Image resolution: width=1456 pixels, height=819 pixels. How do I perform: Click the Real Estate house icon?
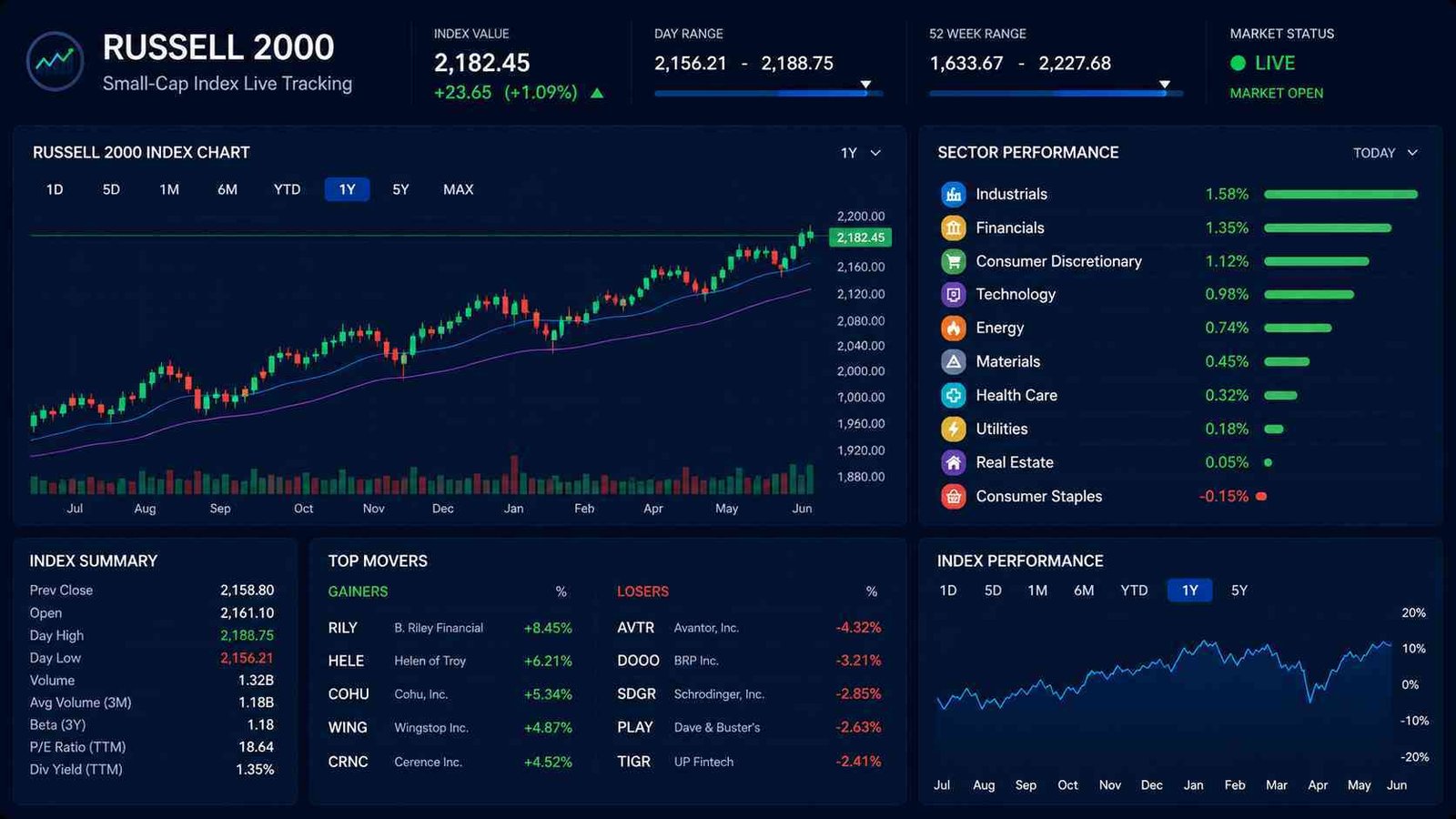(953, 462)
